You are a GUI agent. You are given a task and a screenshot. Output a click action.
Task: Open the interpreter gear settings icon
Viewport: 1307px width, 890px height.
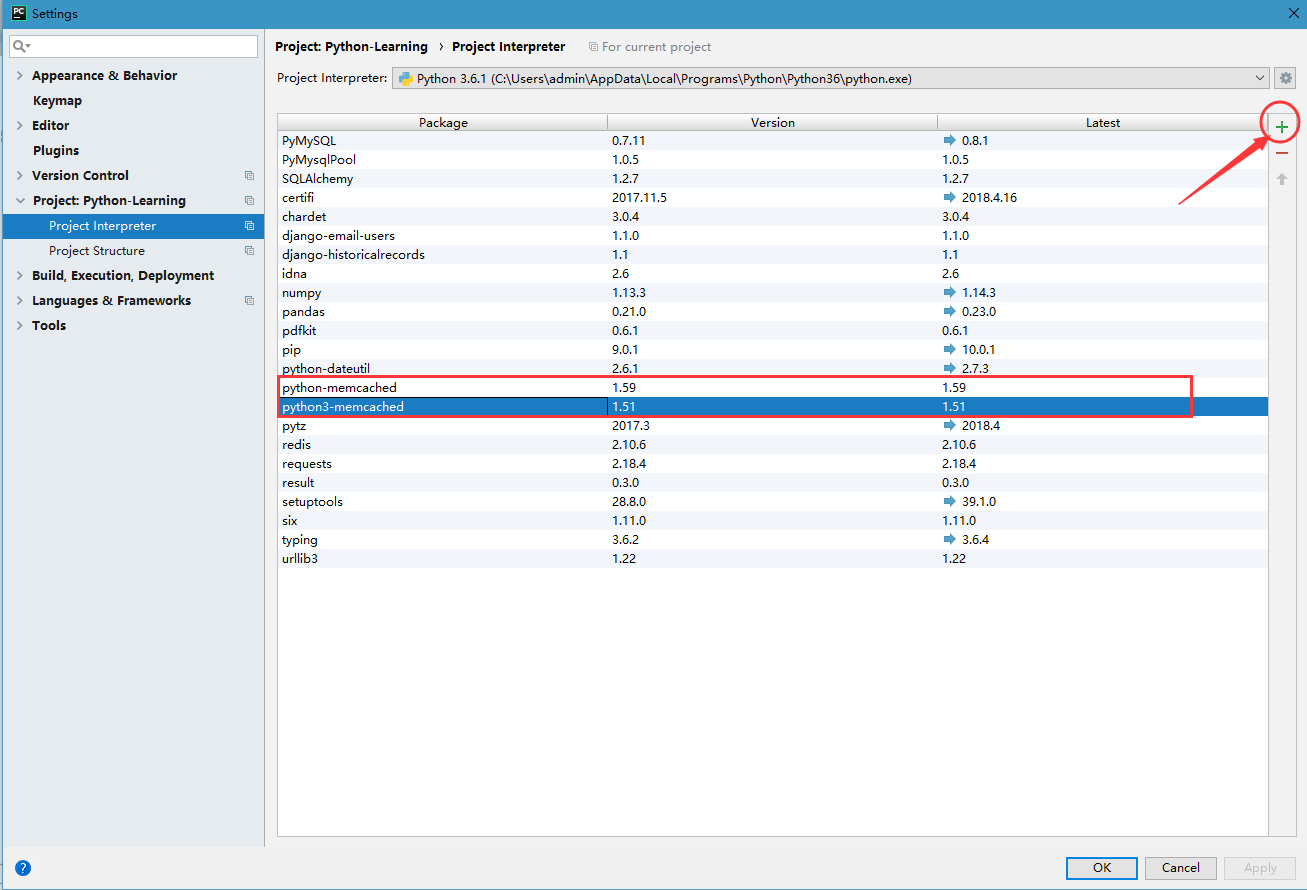(1286, 78)
